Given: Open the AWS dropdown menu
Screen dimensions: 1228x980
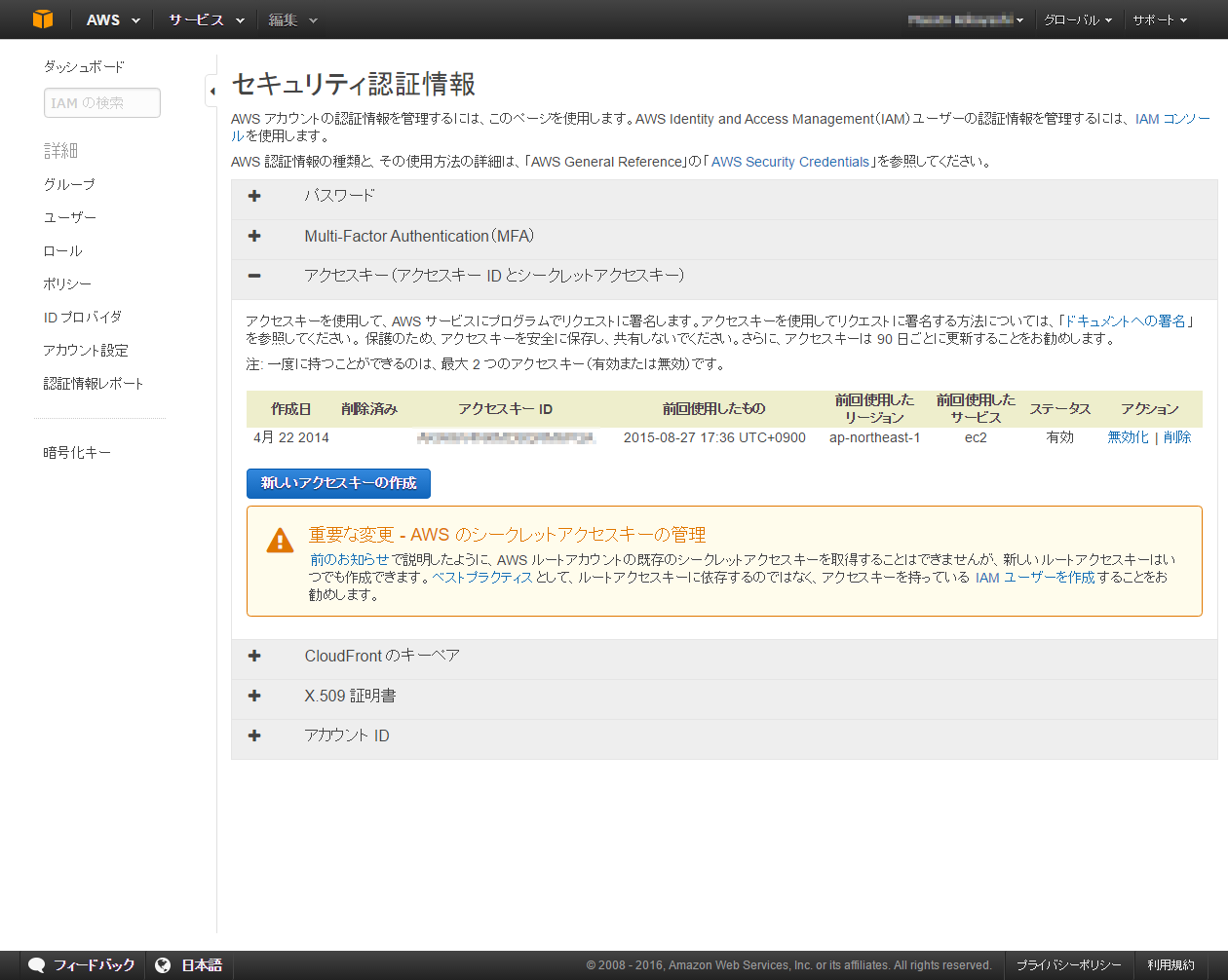Looking at the screenshot, I should pos(113,19).
